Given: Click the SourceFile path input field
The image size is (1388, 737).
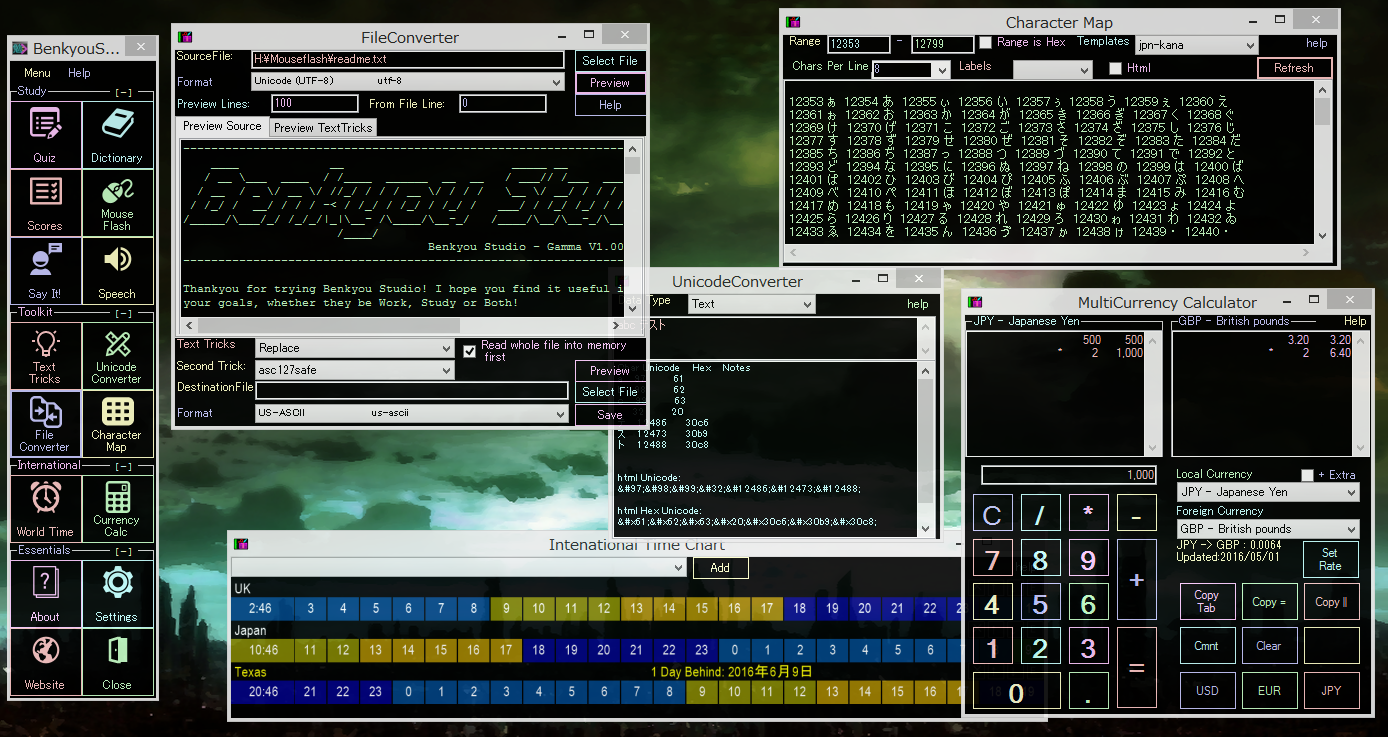Looking at the screenshot, I should pos(408,59).
